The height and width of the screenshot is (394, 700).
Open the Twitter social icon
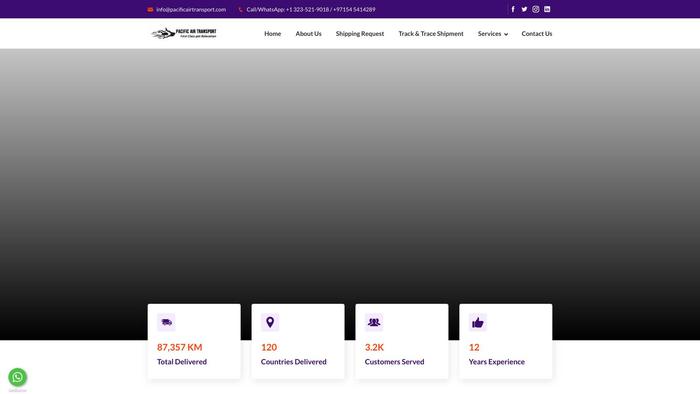524,9
